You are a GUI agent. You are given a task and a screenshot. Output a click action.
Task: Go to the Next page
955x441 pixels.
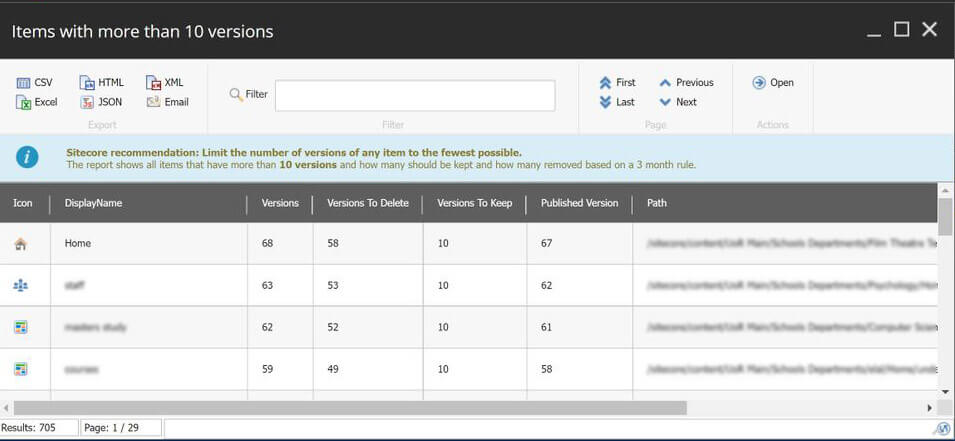click(x=678, y=102)
